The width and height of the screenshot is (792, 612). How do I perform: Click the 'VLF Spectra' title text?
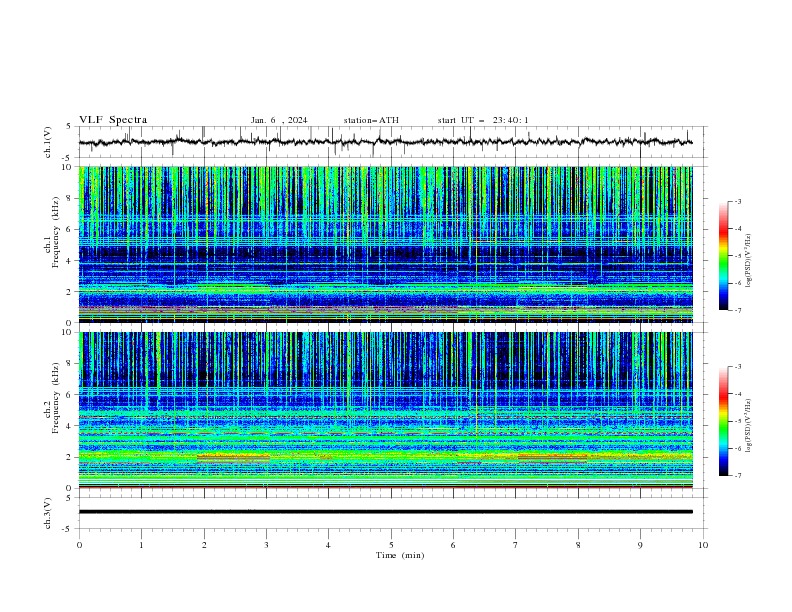coord(113,120)
